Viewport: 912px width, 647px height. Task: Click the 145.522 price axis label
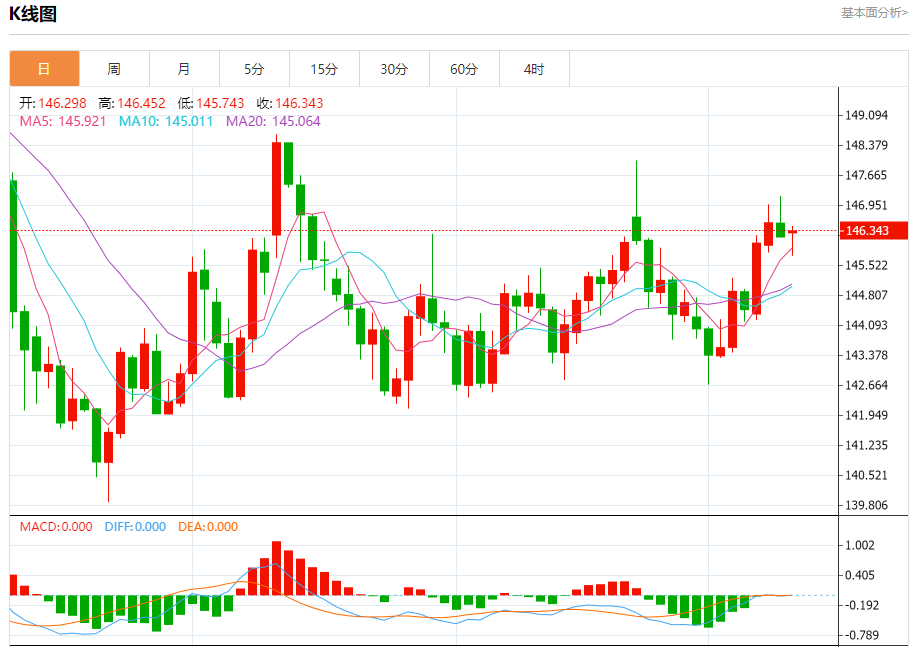tap(866, 265)
